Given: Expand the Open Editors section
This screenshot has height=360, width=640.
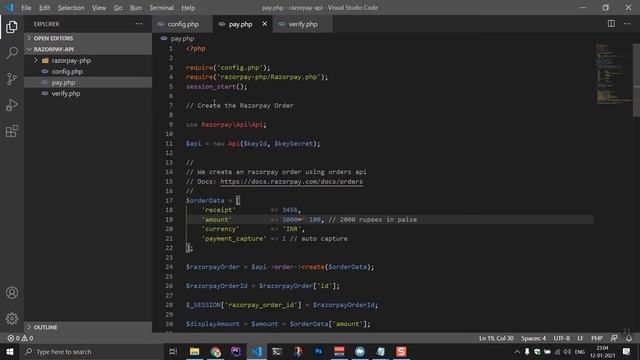Looking at the screenshot, I should pos(88,38).
